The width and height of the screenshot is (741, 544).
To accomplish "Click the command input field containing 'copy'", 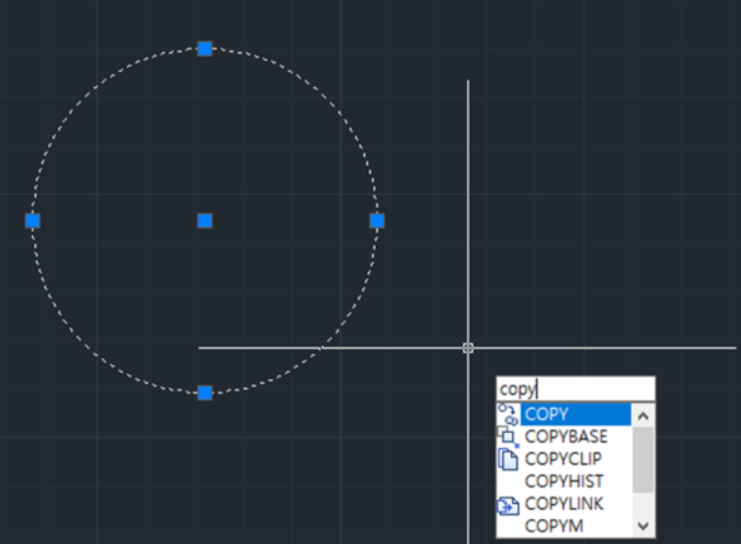I will point(576,389).
